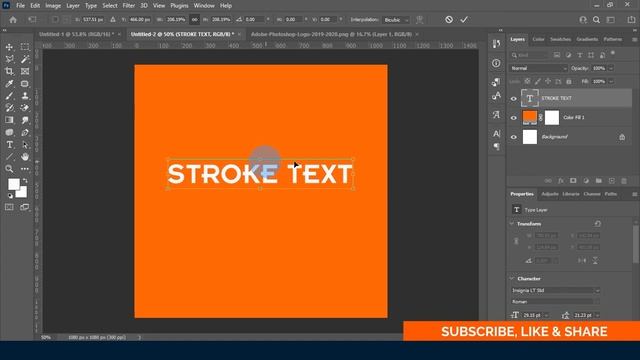Collapse the Character section
The width and height of the screenshot is (640, 360).
(512, 278)
